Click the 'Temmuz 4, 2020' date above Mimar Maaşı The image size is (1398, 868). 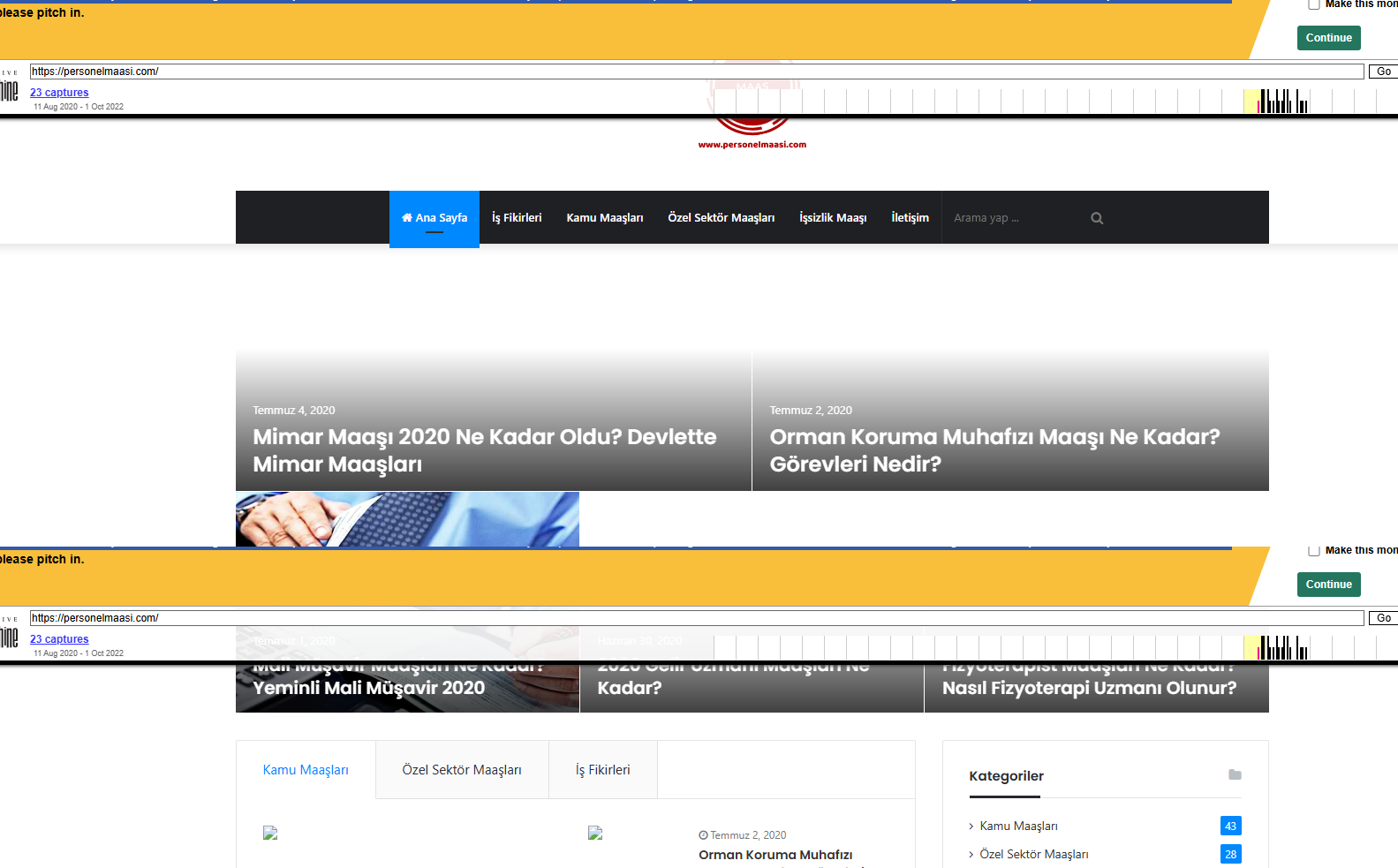[294, 411]
